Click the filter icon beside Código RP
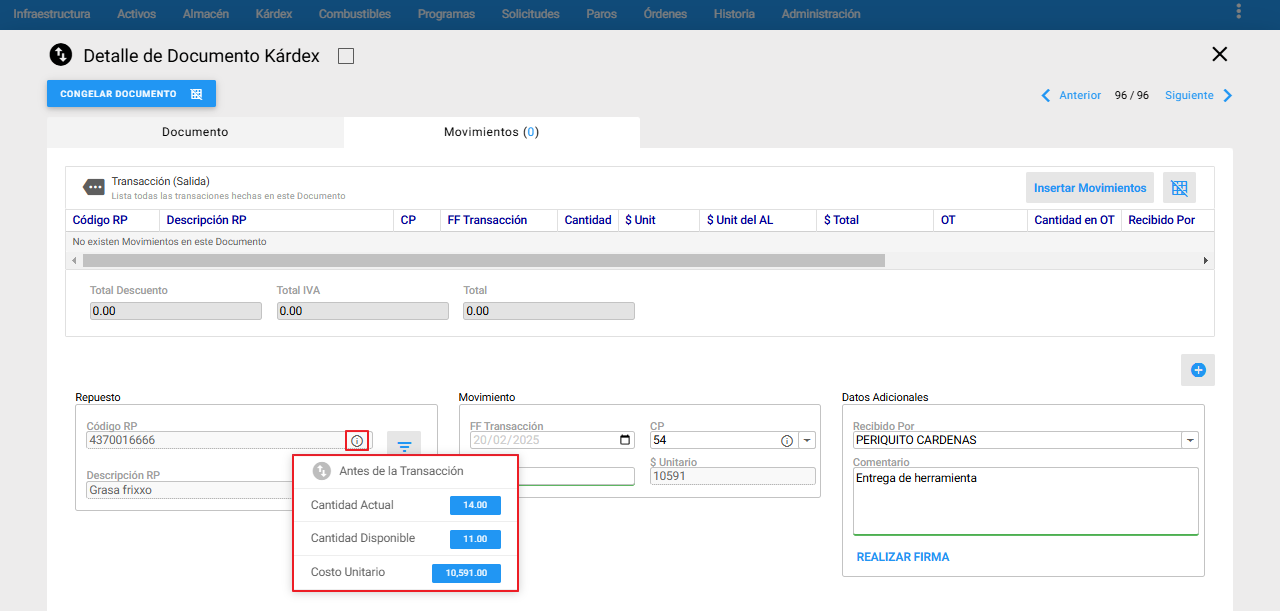 (x=404, y=446)
